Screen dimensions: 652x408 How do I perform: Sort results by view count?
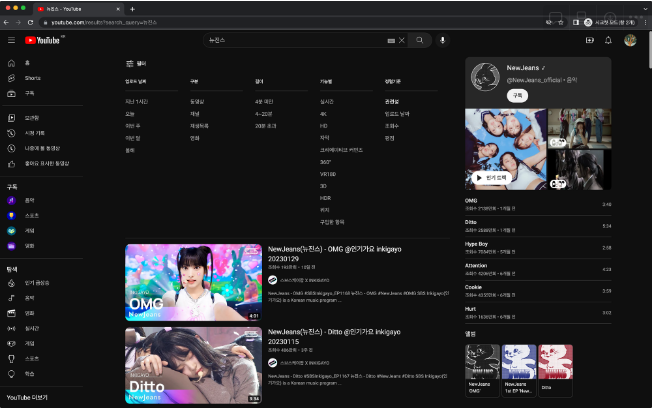click(x=391, y=126)
